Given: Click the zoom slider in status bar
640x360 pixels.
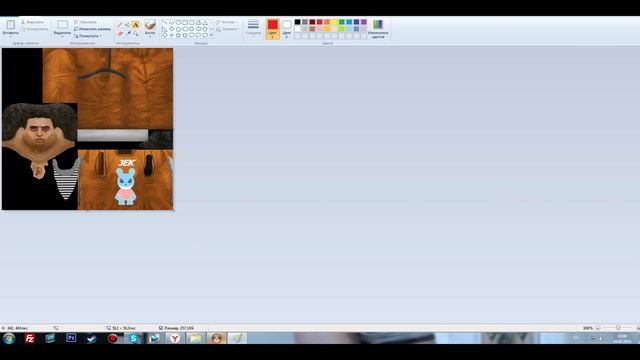Looking at the screenshot, I should pos(618,328).
